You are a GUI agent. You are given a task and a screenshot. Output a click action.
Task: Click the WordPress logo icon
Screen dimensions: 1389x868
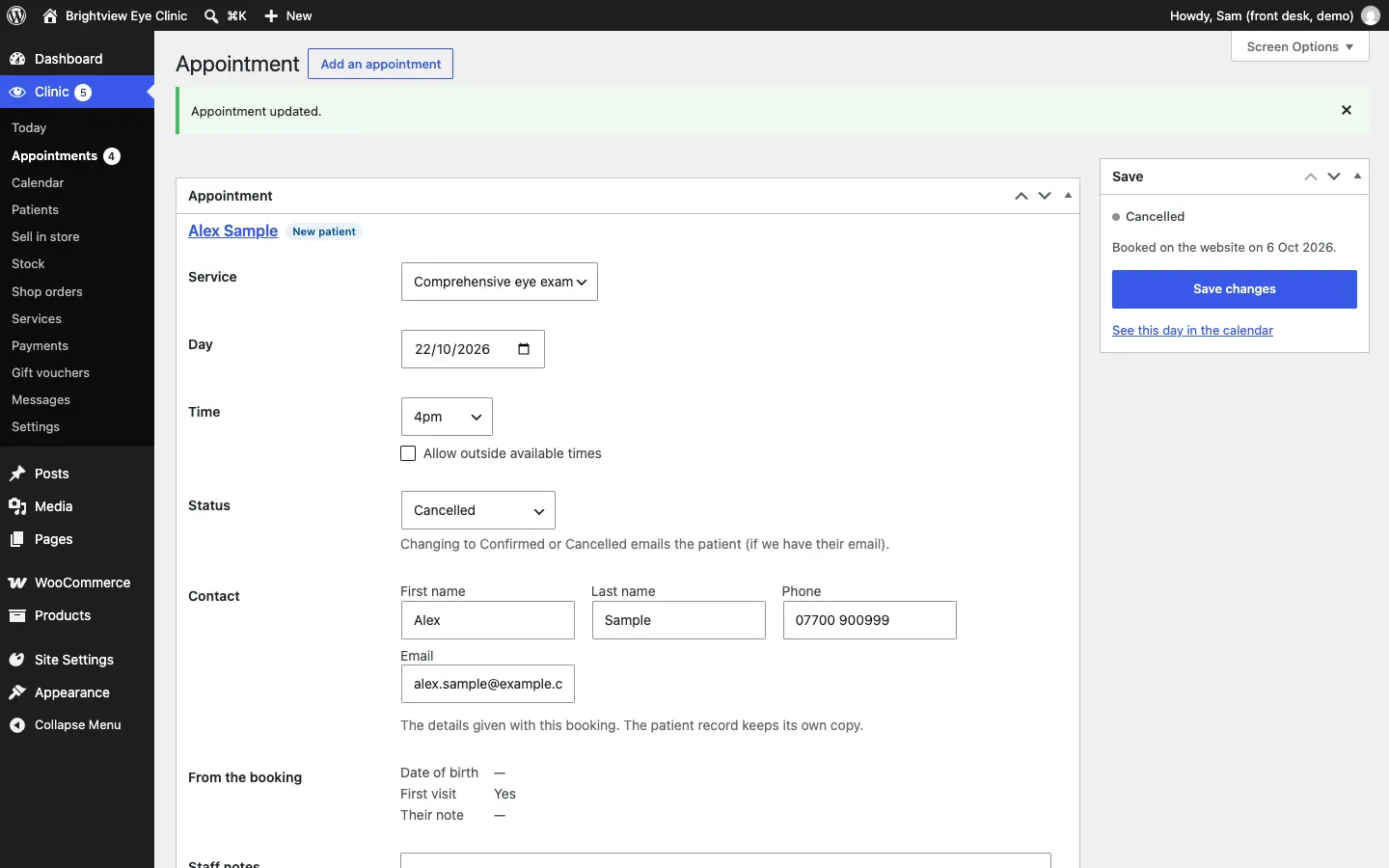[16, 15]
